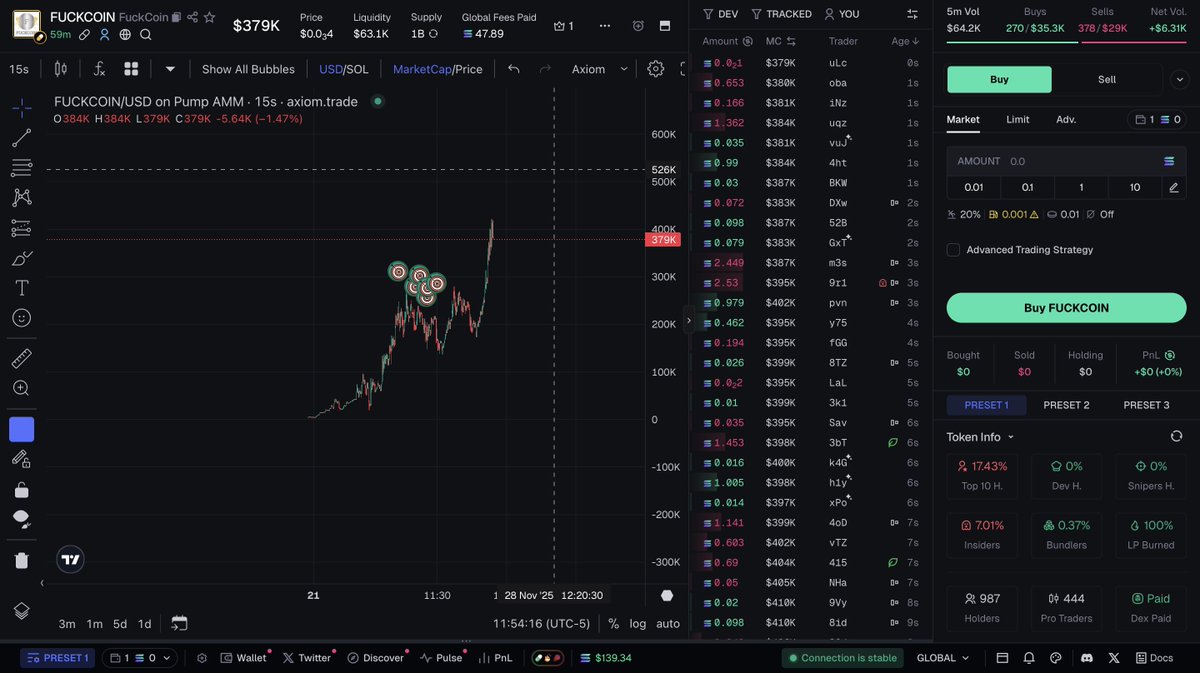
Task: Toggle lock all drawings tool
Action: [21, 490]
